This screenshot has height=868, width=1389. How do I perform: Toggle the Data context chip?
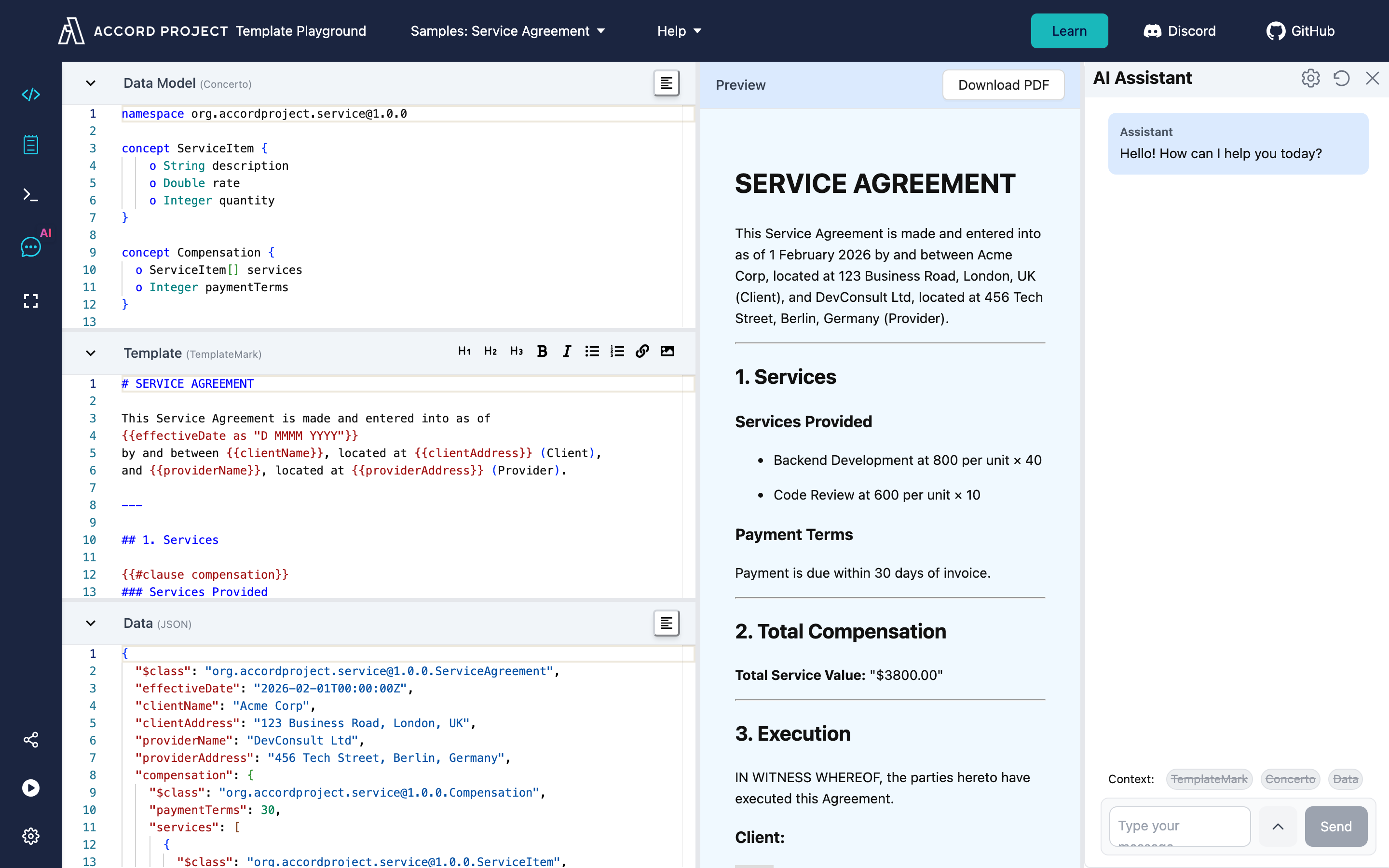click(x=1346, y=779)
